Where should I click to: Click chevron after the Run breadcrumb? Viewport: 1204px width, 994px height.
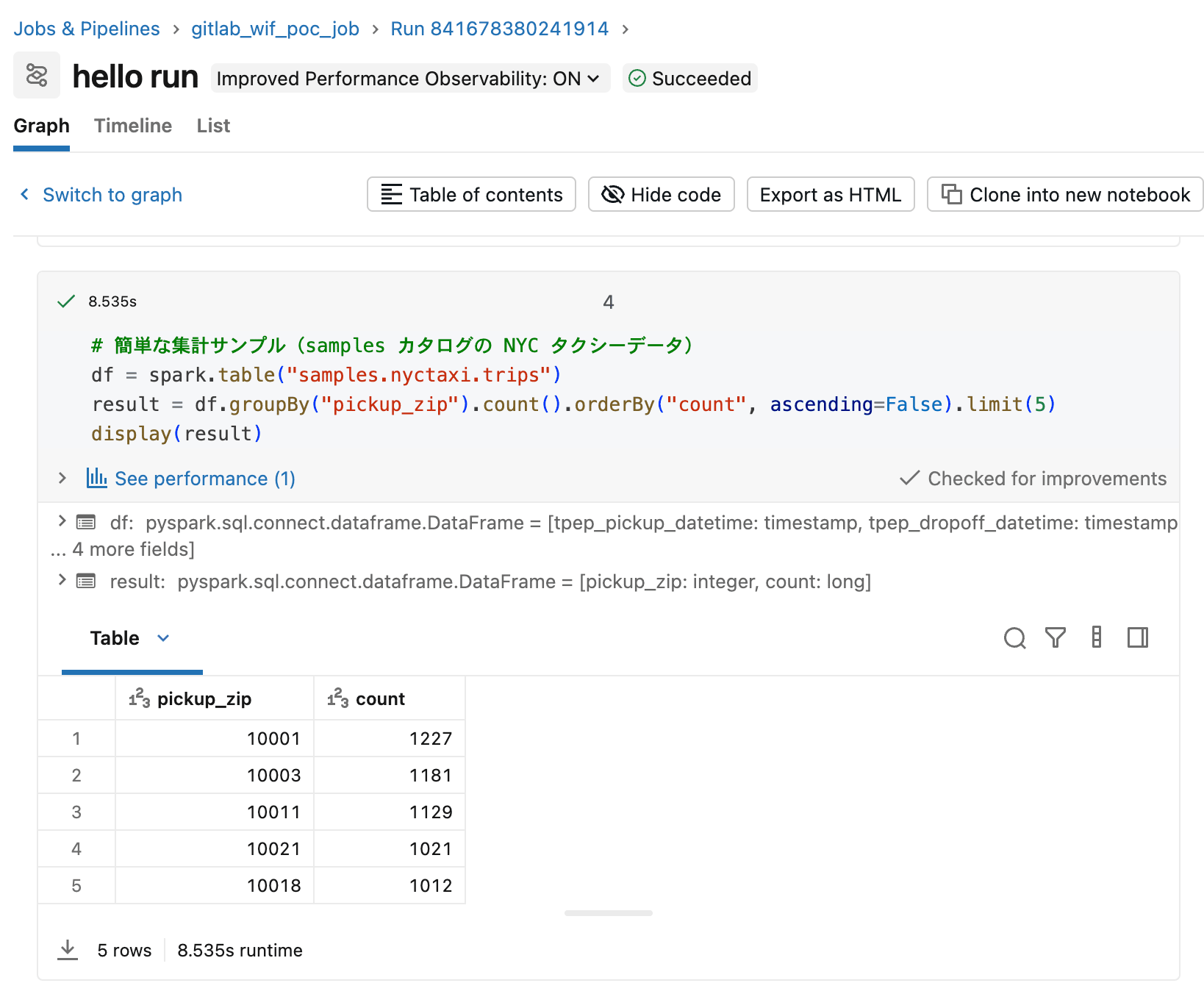(626, 29)
